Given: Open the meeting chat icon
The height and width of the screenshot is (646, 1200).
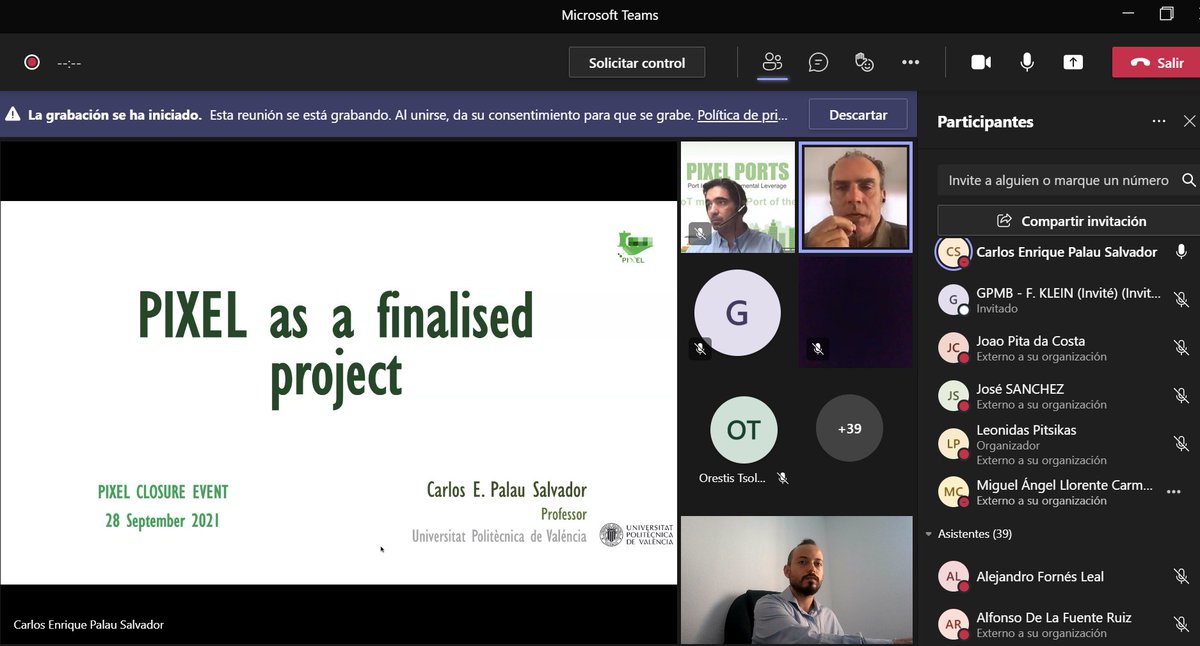Looking at the screenshot, I should tap(818, 63).
